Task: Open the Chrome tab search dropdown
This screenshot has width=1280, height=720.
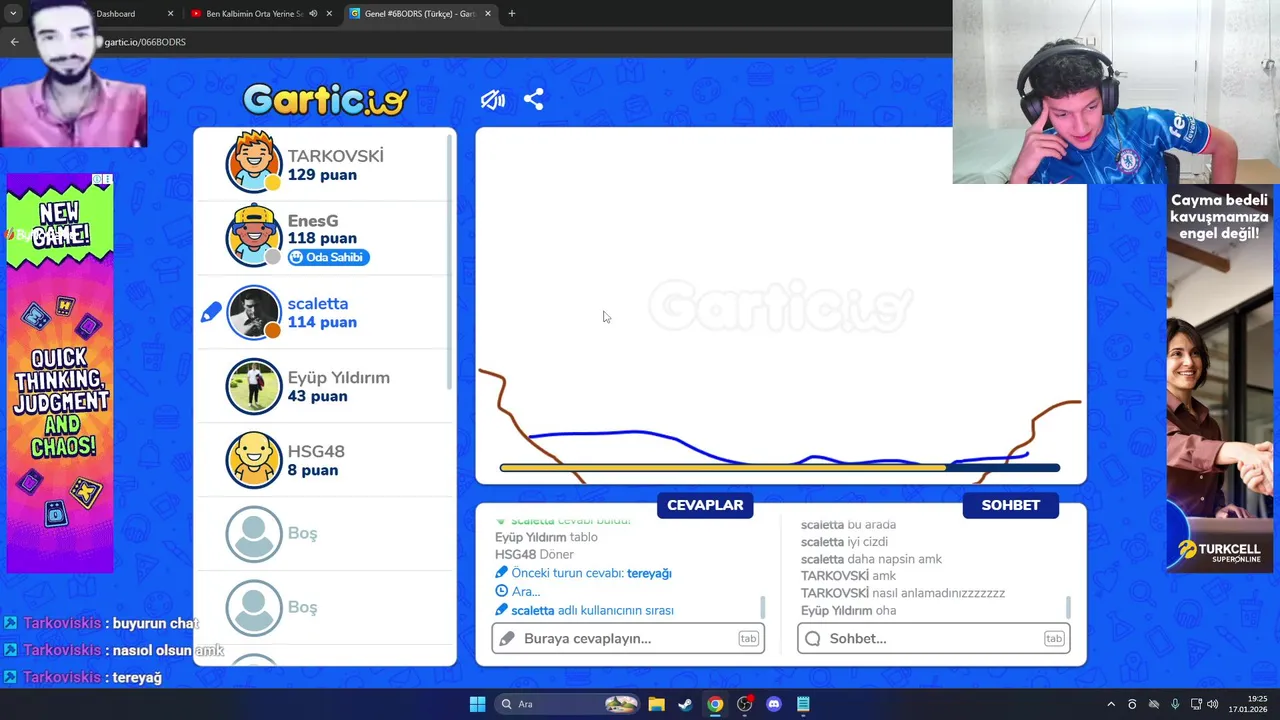Action: coord(13,14)
